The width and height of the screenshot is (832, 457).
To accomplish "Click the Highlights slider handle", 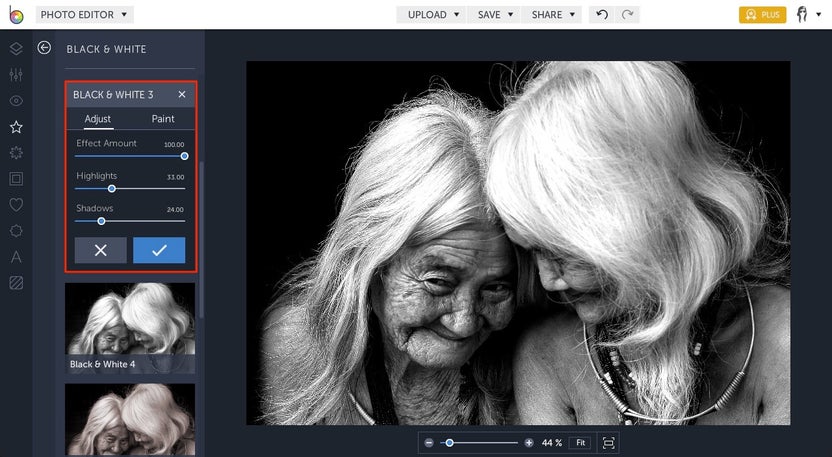I will pos(112,188).
